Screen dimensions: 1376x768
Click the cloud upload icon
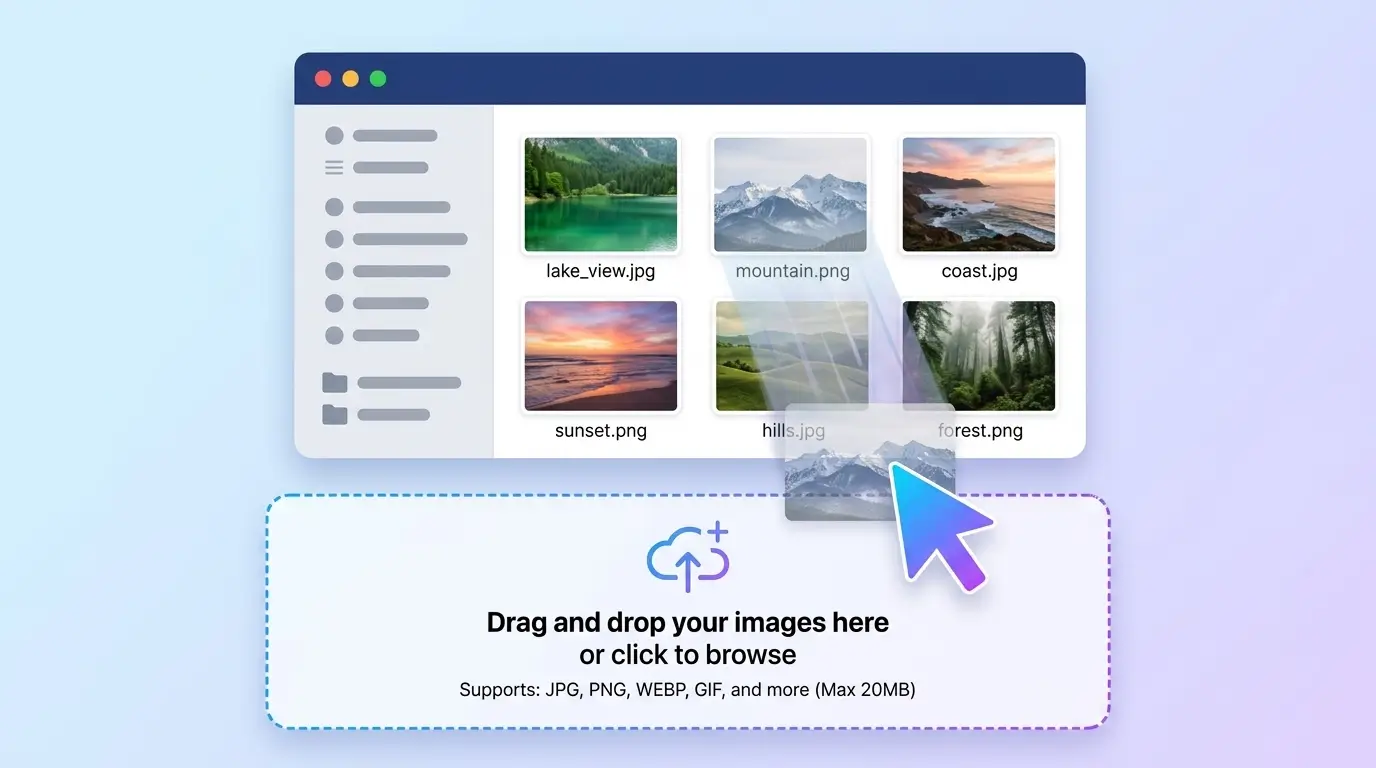click(x=688, y=558)
